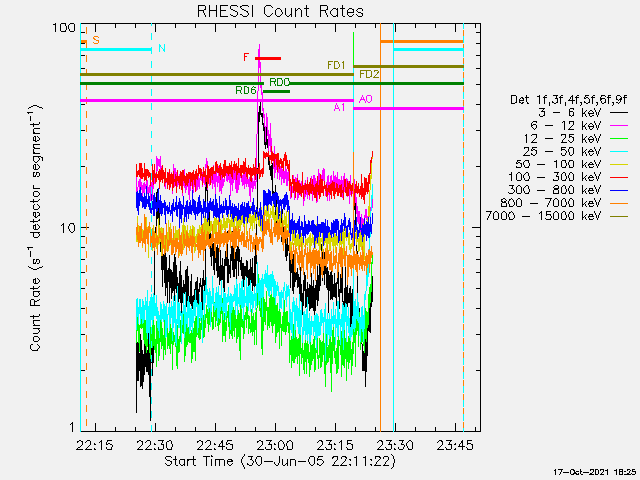The image size is (640, 480).
Task: Click the '23:00' x-axis tick label
Action: (x=275, y=445)
